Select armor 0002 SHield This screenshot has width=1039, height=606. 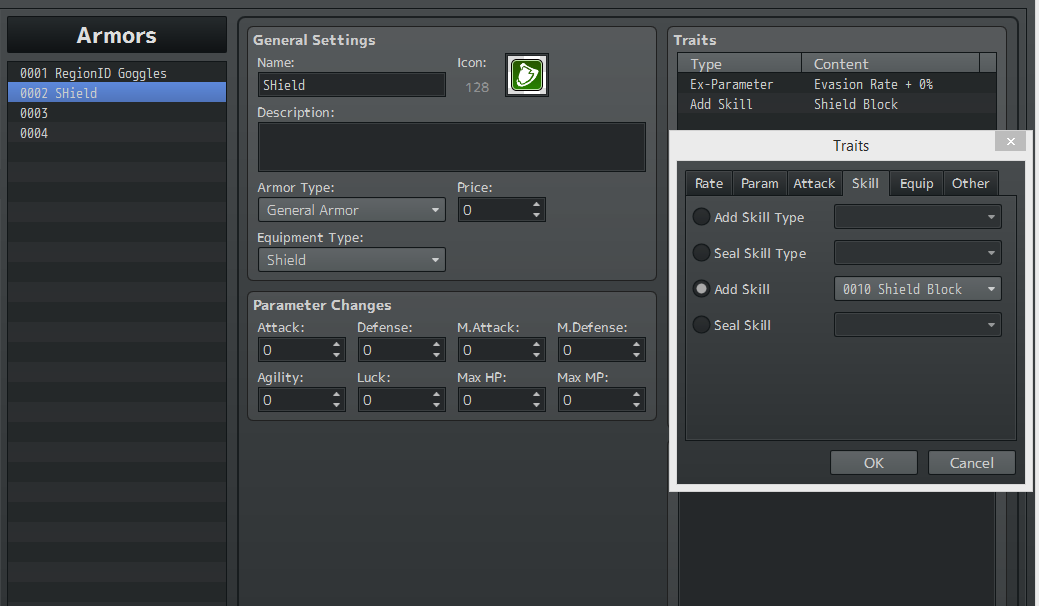point(117,93)
